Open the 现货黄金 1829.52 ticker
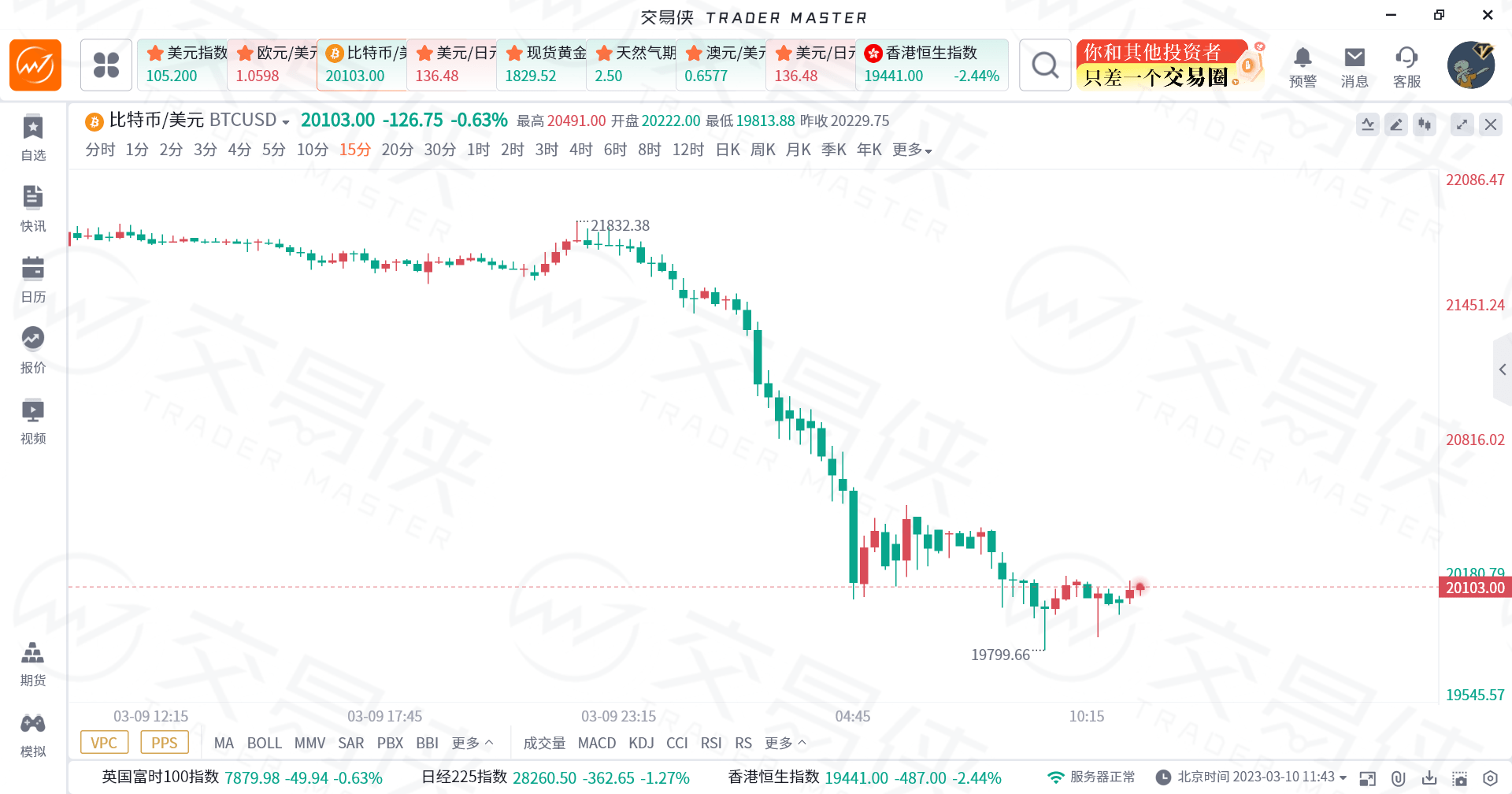 pos(542,65)
